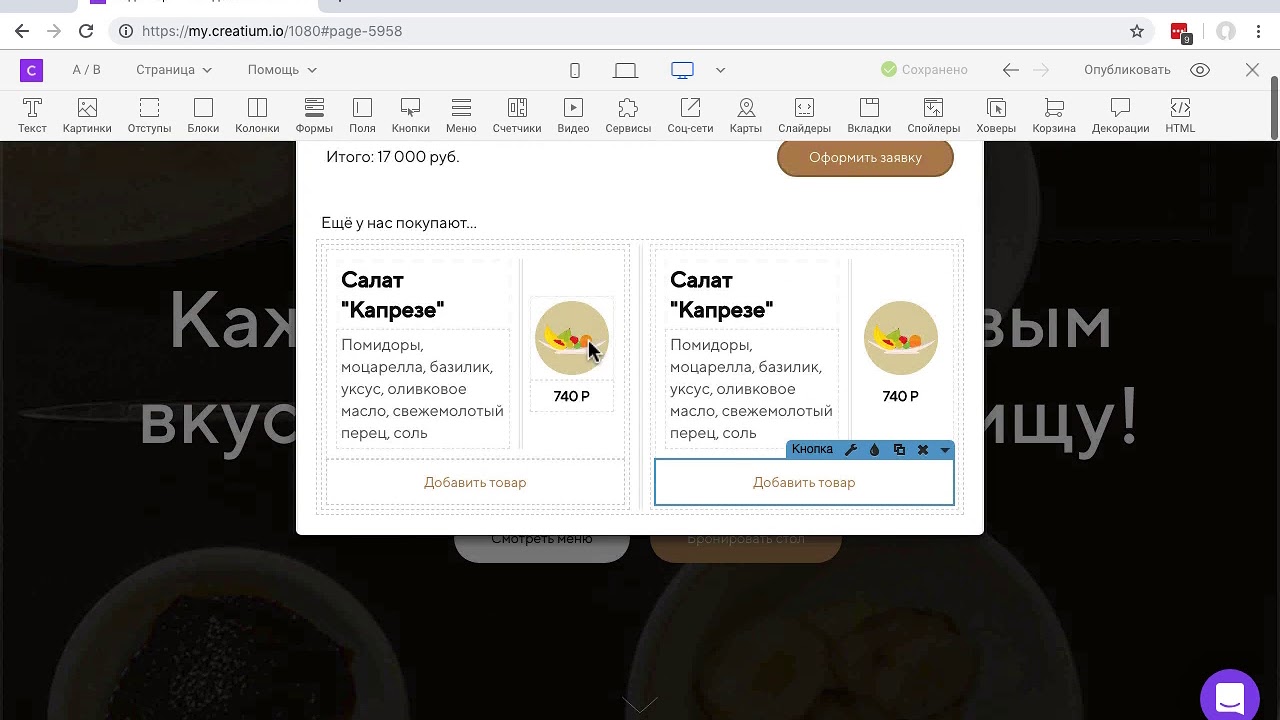Screen dimensions: 1280x720
Task: Expand Кнопка toolbar dropdown arrow
Action: pyautogui.click(x=944, y=450)
